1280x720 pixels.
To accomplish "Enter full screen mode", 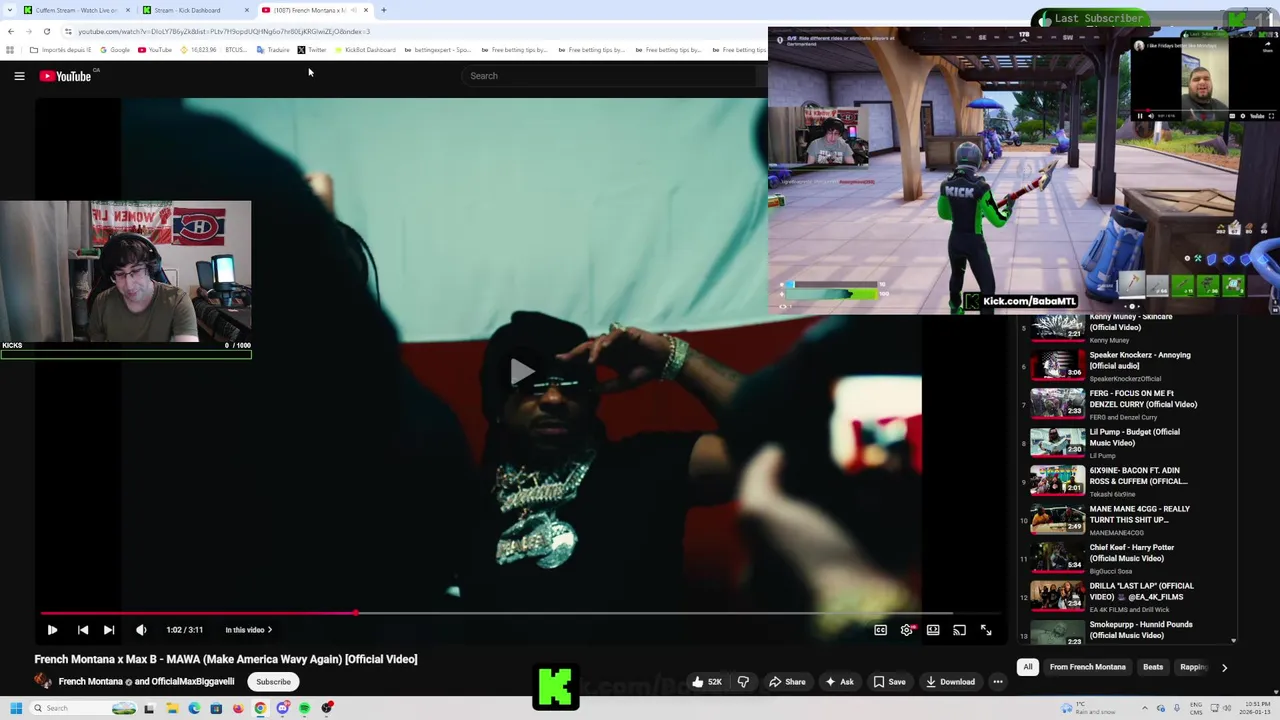I will [986, 630].
